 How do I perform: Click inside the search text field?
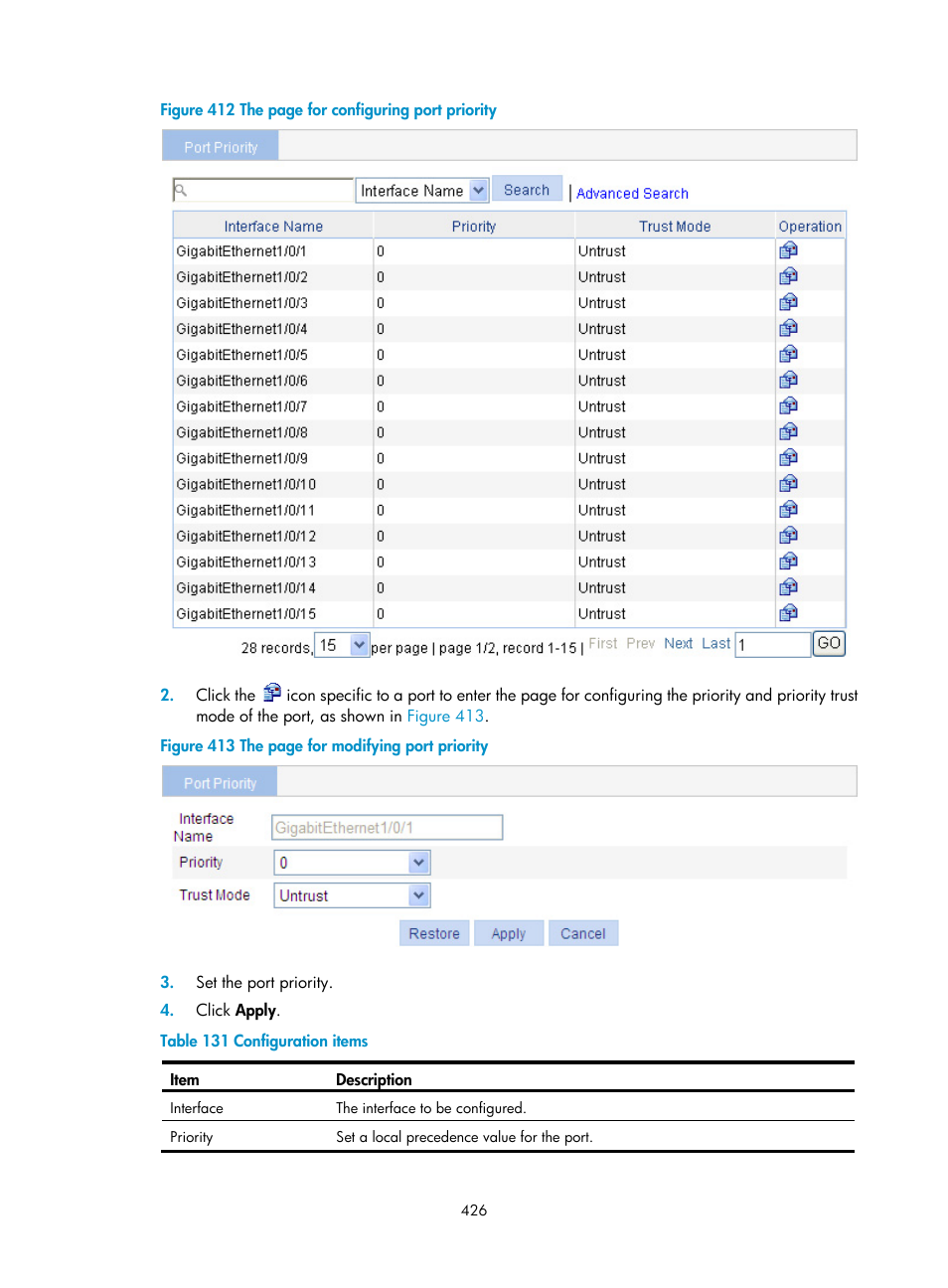point(263,190)
